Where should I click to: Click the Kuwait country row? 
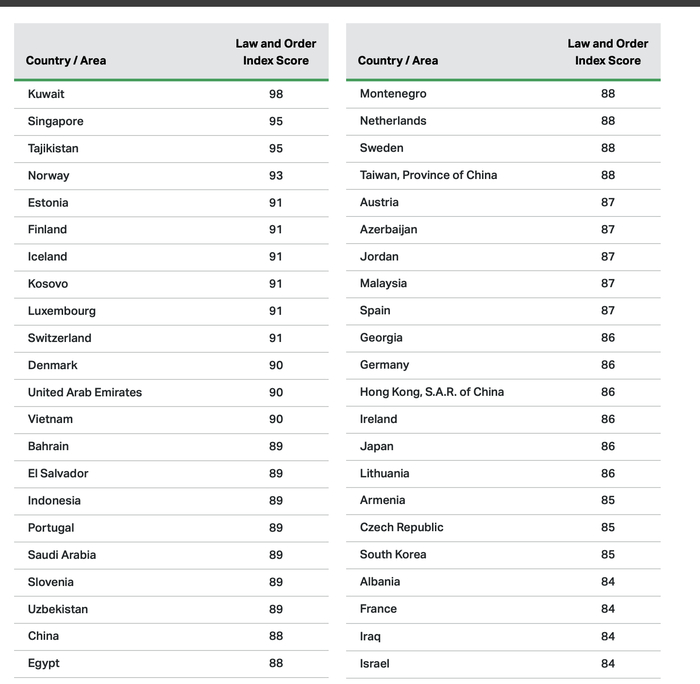coord(46,94)
